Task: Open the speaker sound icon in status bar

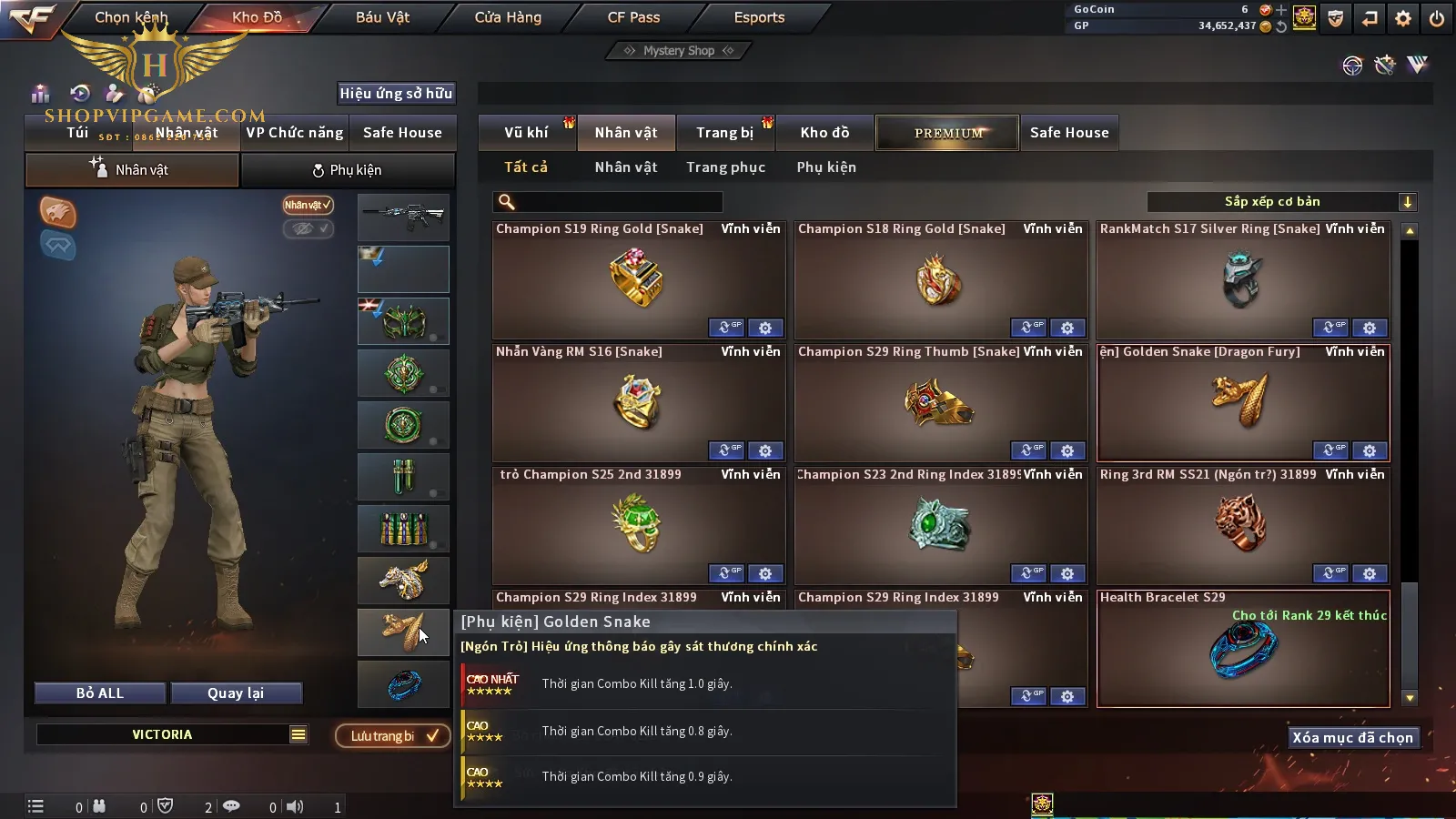Action: tap(295, 807)
